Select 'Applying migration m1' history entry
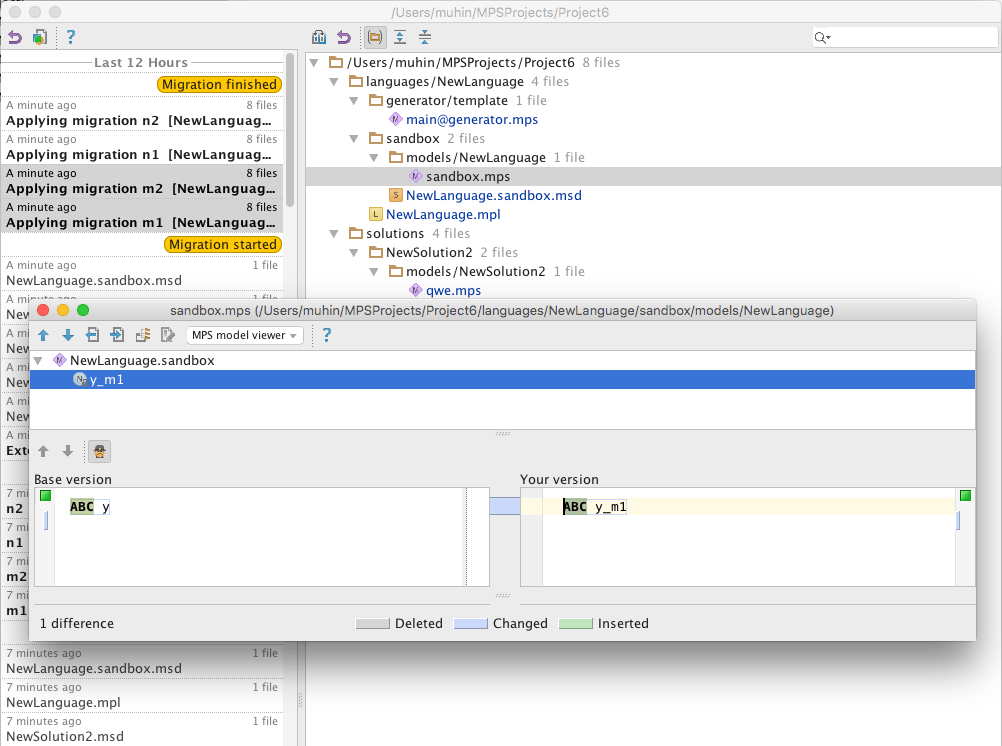Image resolution: width=1002 pixels, height=746 pixels. [x=141, y=223]
